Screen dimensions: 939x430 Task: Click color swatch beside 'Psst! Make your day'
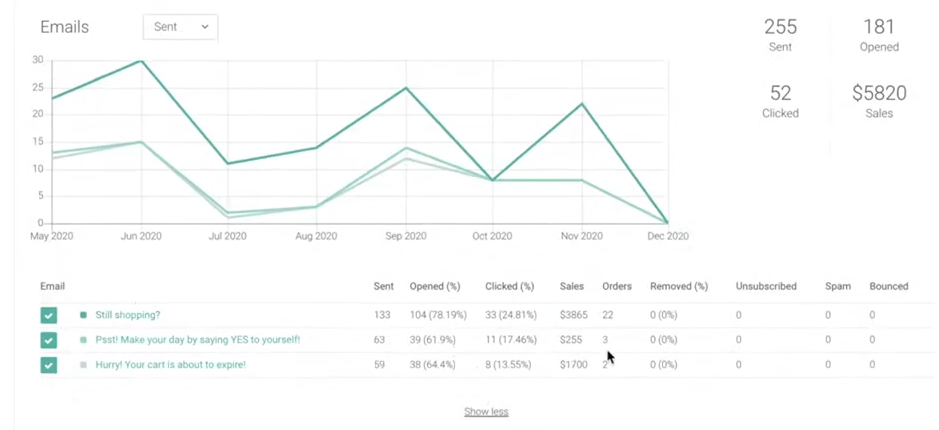pyautogui.click(x=83, y=340)
